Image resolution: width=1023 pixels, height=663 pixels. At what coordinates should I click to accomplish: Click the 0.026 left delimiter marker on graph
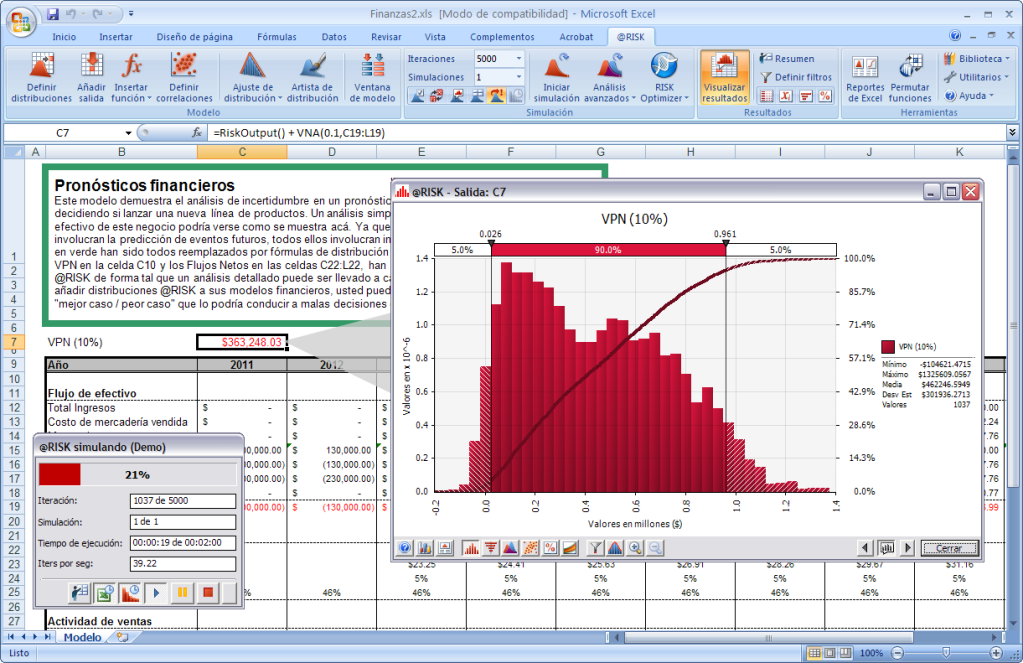(x=491, y=243)
